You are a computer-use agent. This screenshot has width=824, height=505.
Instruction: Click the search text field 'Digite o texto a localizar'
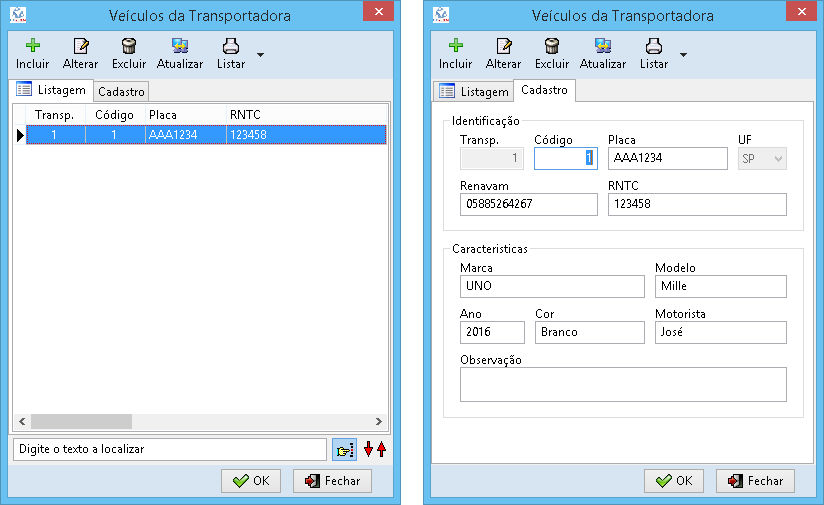[x=170, y=449]
